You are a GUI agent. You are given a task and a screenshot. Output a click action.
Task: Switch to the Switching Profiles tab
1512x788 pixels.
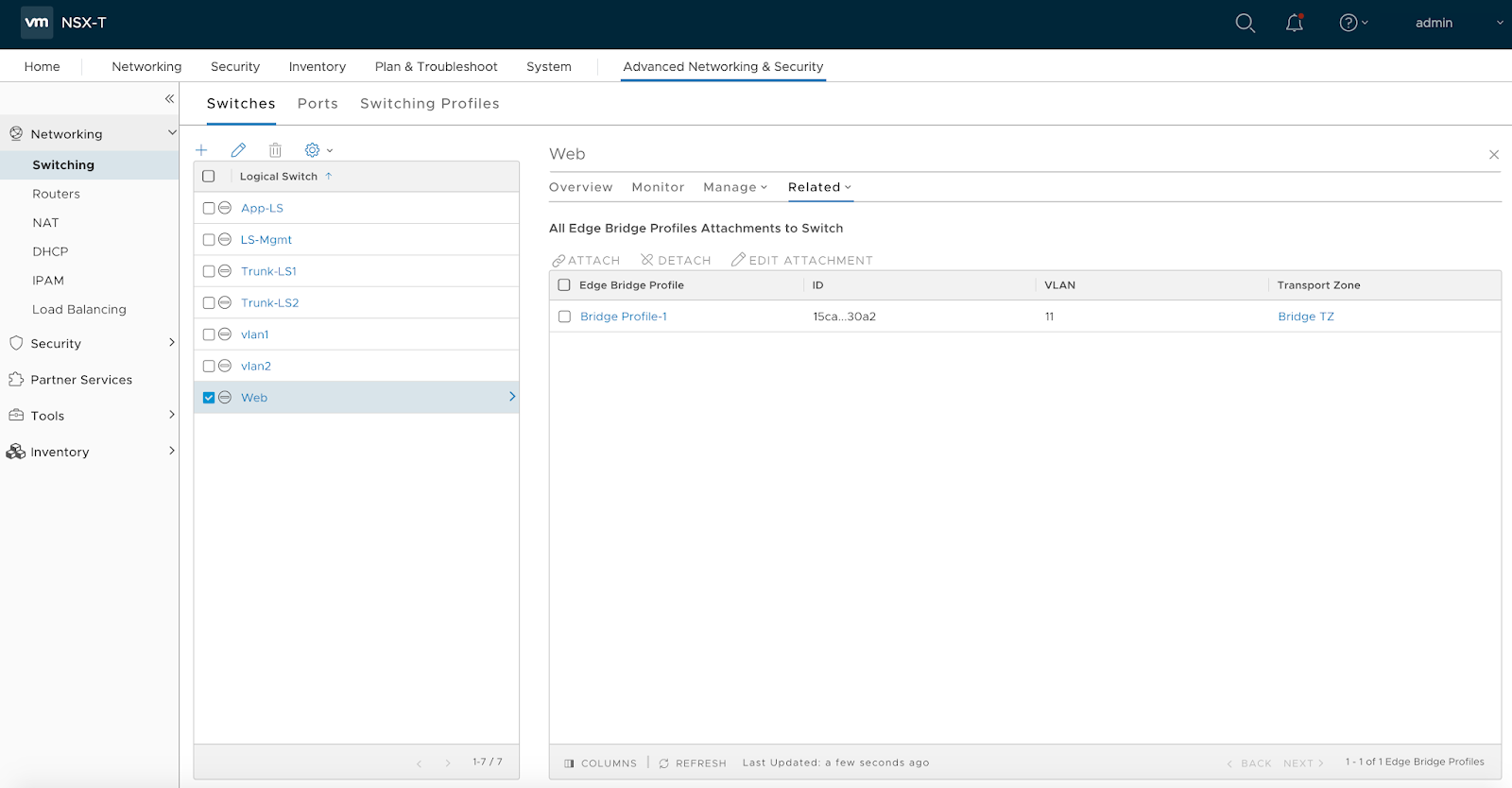(x=429, y=104)
